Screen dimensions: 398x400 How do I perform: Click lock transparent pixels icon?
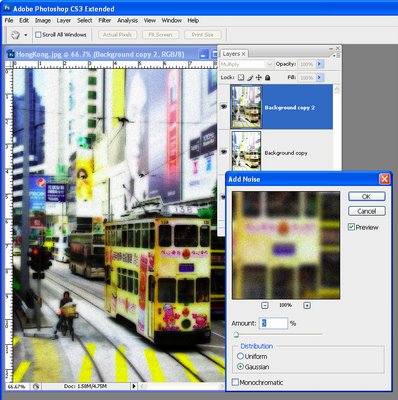pyautogui.click(x=241, y=78)
